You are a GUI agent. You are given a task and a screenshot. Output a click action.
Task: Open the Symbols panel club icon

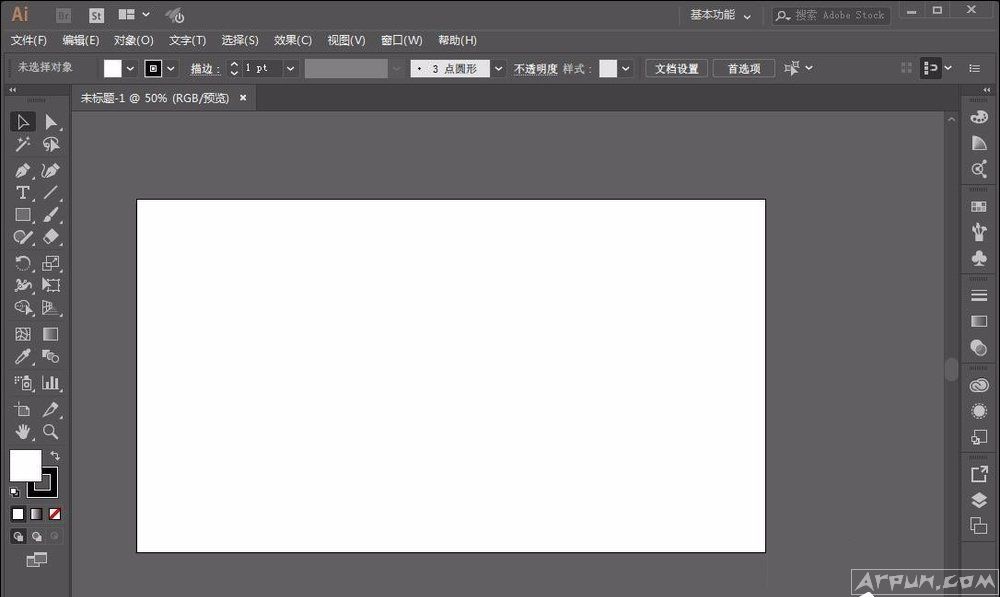click(x=979, y=258)
